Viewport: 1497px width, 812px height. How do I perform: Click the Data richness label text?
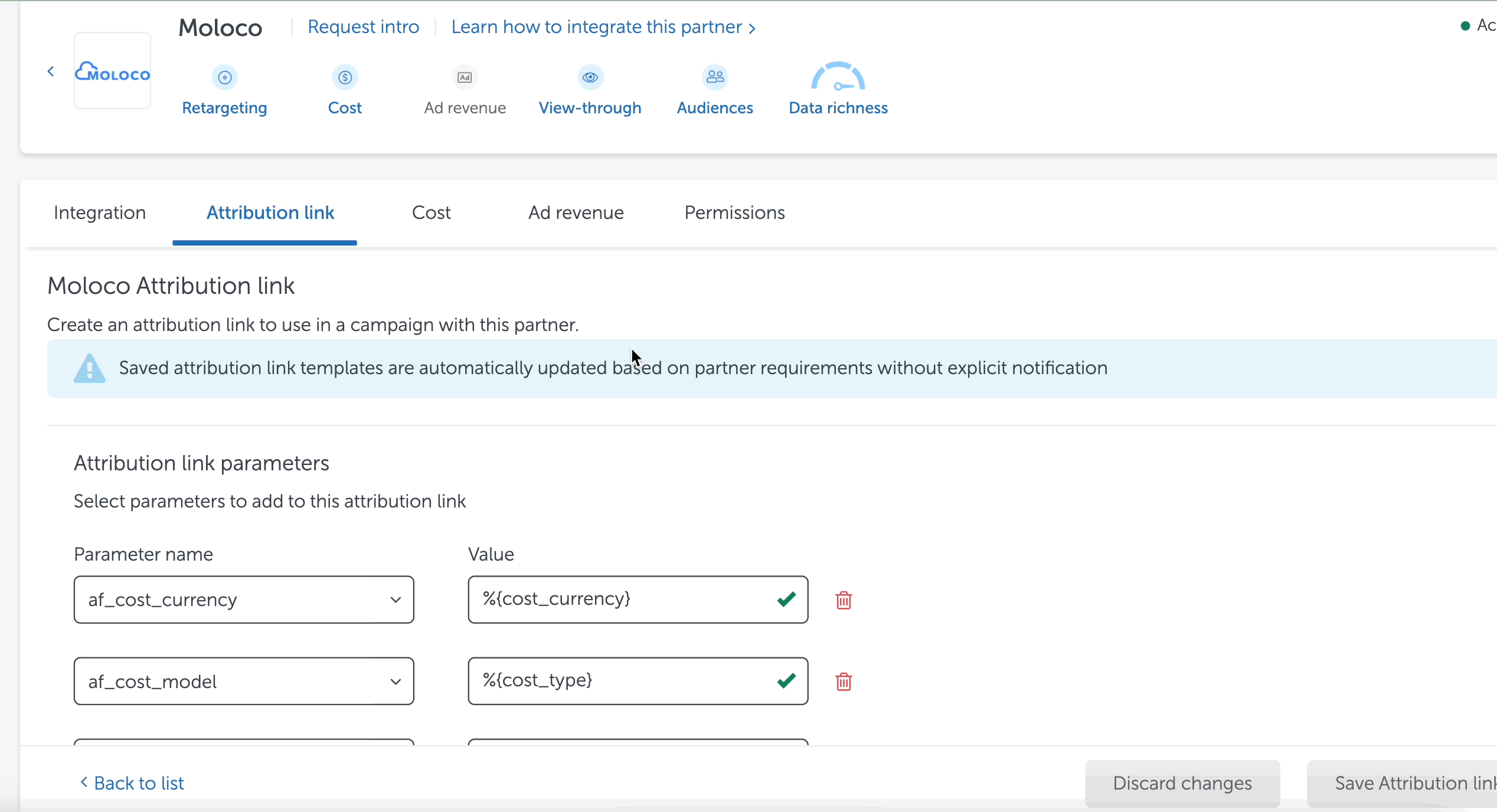(839, 108)
